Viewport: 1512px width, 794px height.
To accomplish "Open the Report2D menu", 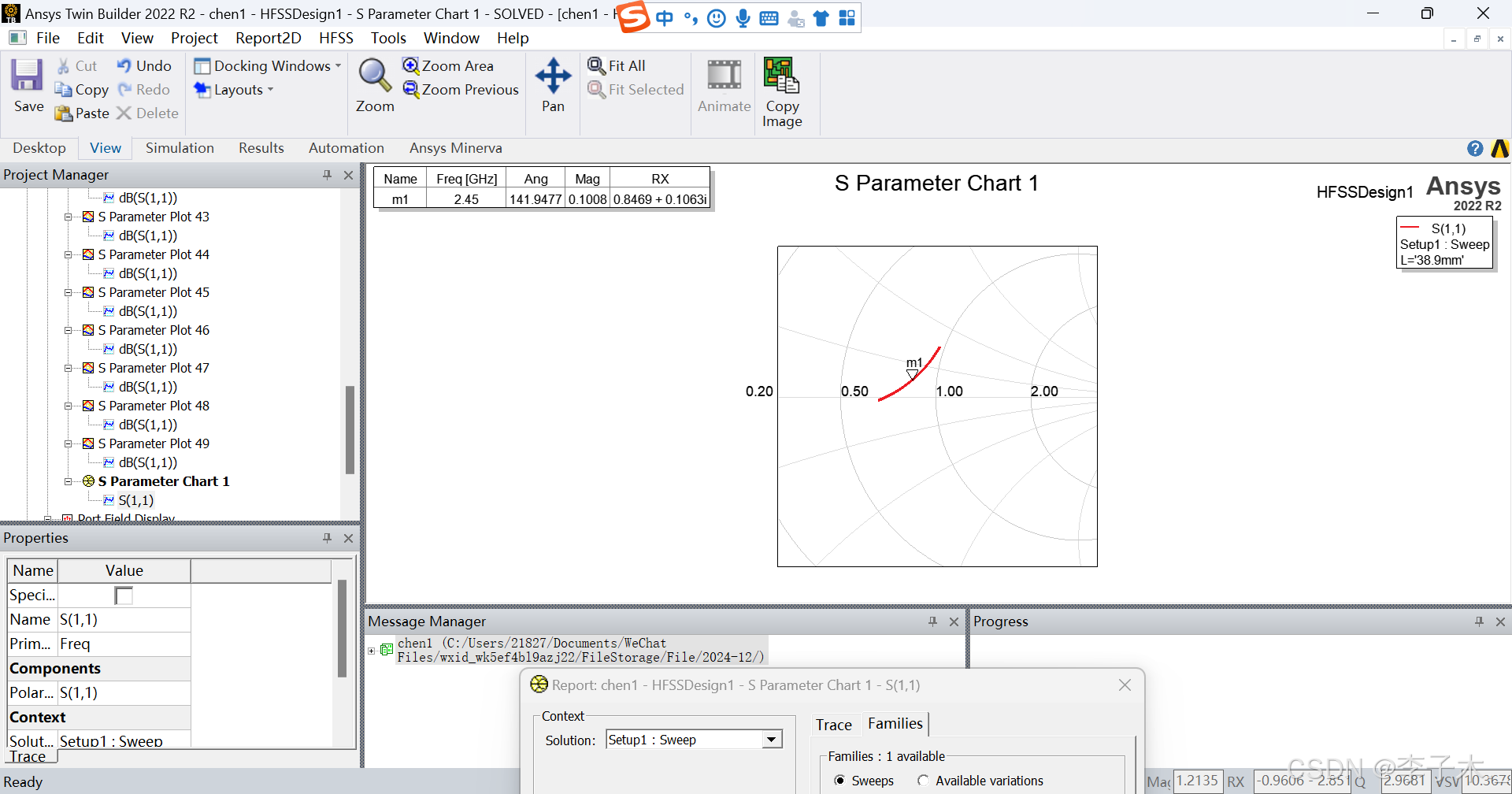I will click(268, 38).
